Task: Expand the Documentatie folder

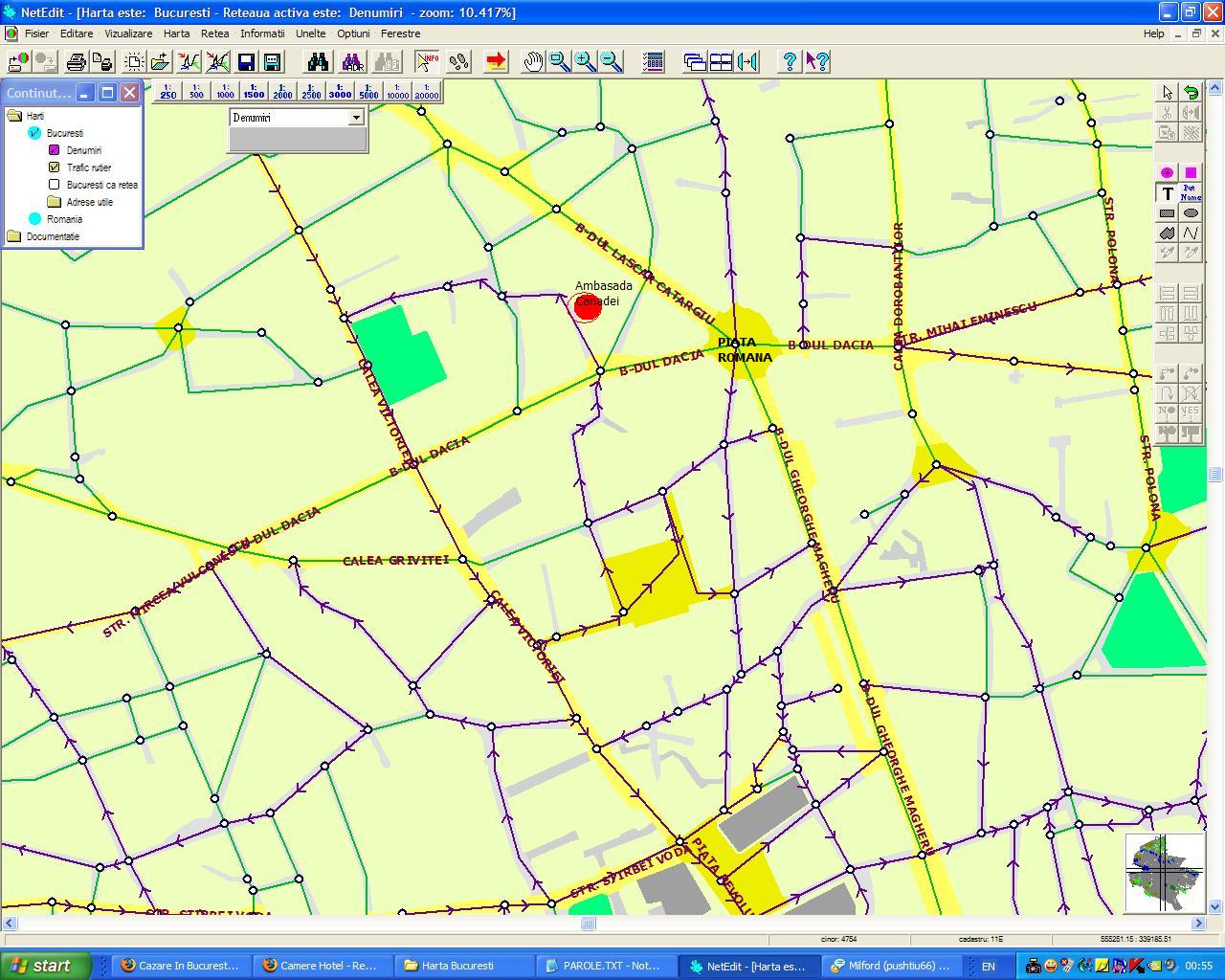Action: click(14, 236)
